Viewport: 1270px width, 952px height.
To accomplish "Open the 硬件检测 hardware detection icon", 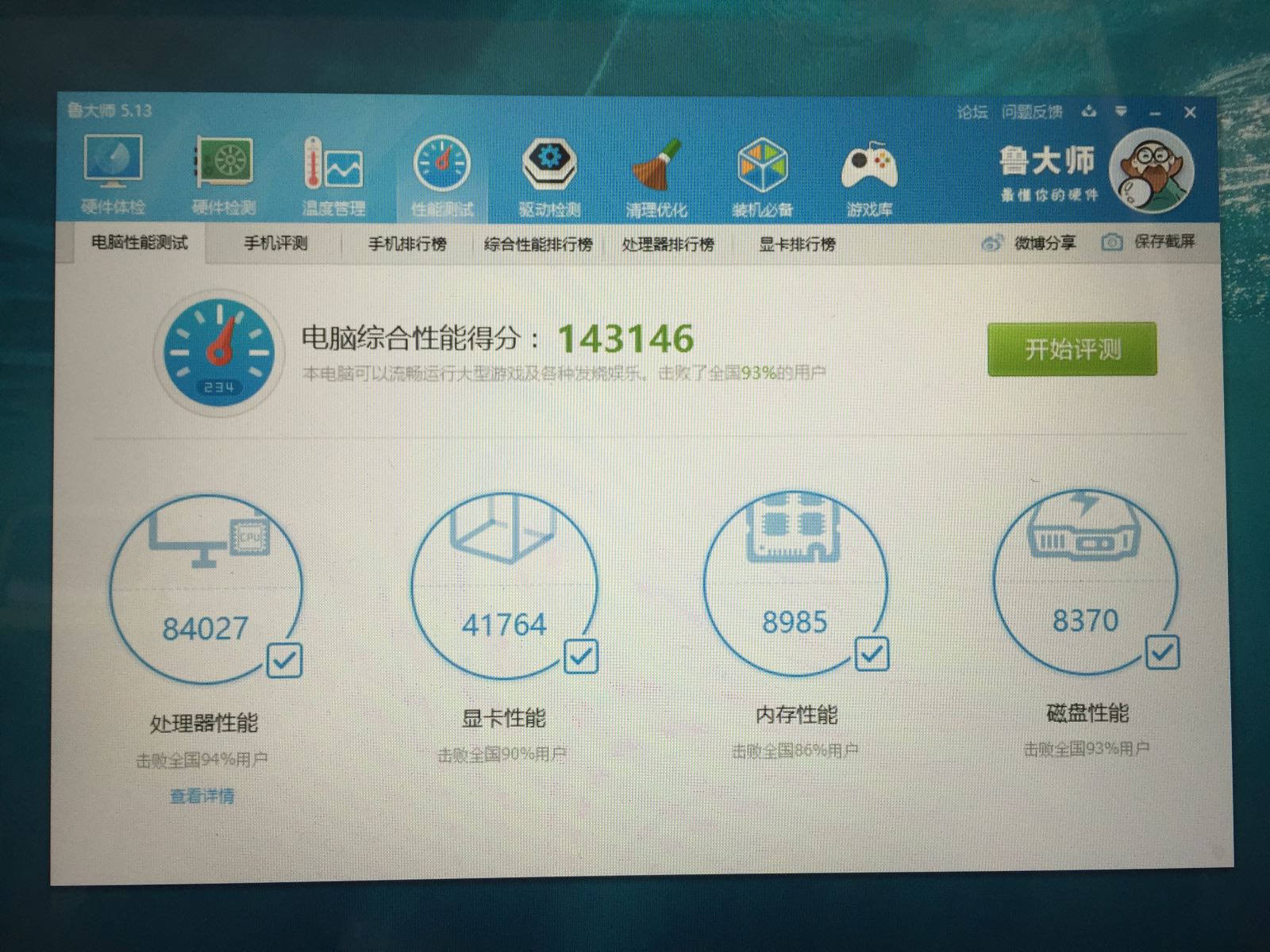I will (225, 176).
